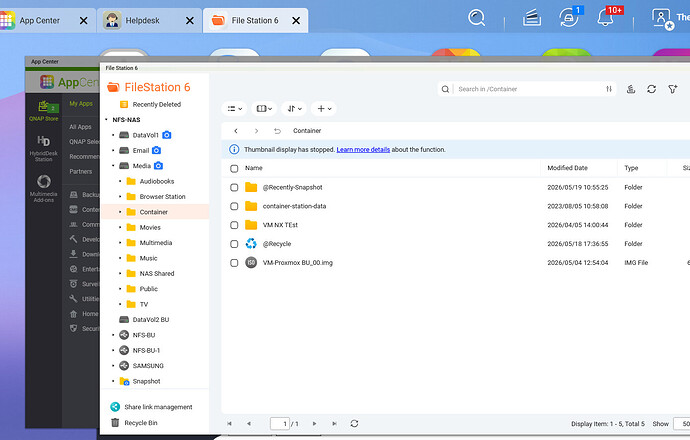Screen dimensions: 690x440
Task: Select the Movies folder in tree
Action: [x=150, y=227]
